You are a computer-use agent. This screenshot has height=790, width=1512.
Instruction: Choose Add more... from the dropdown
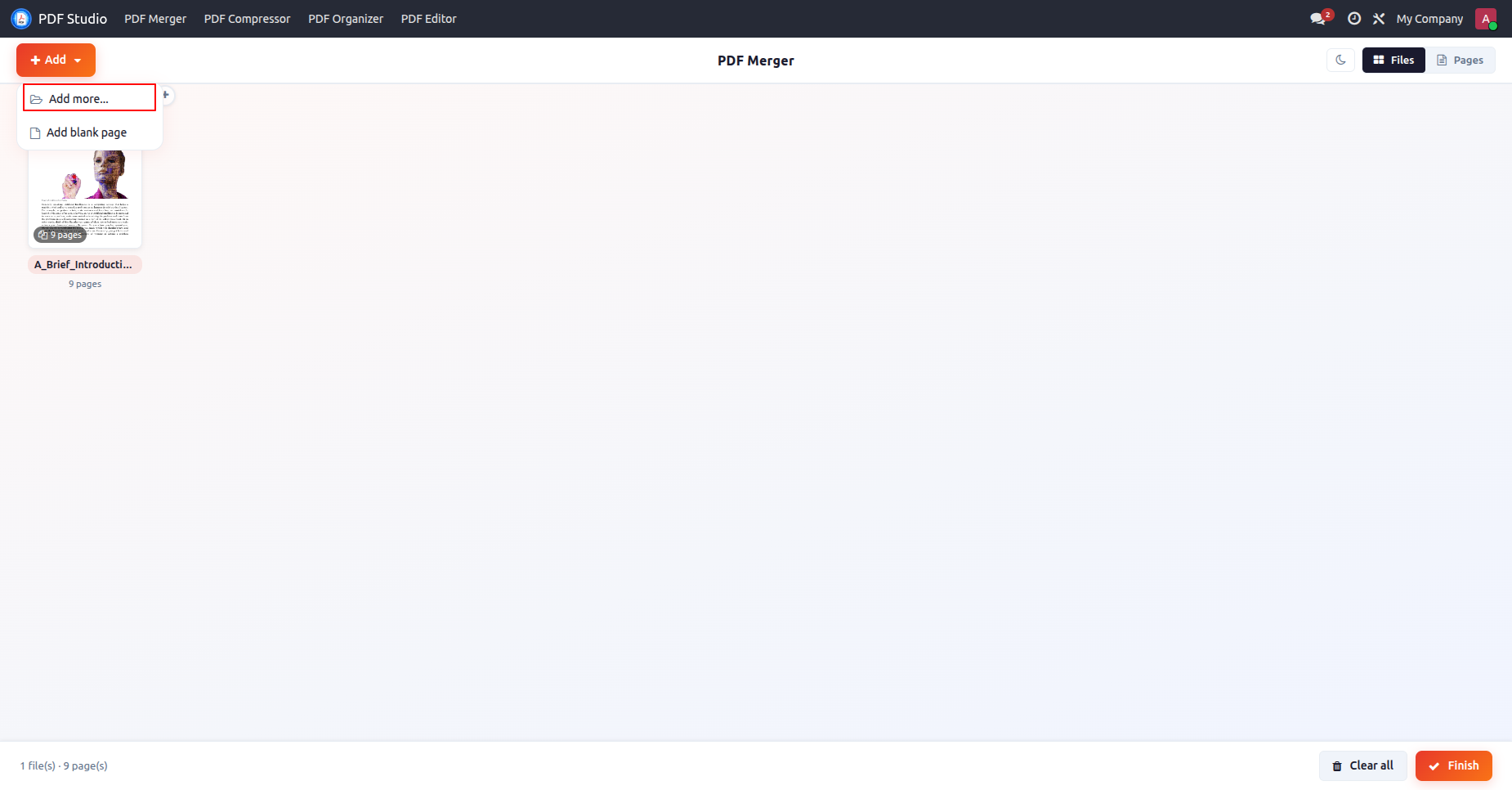pos(89,98)
